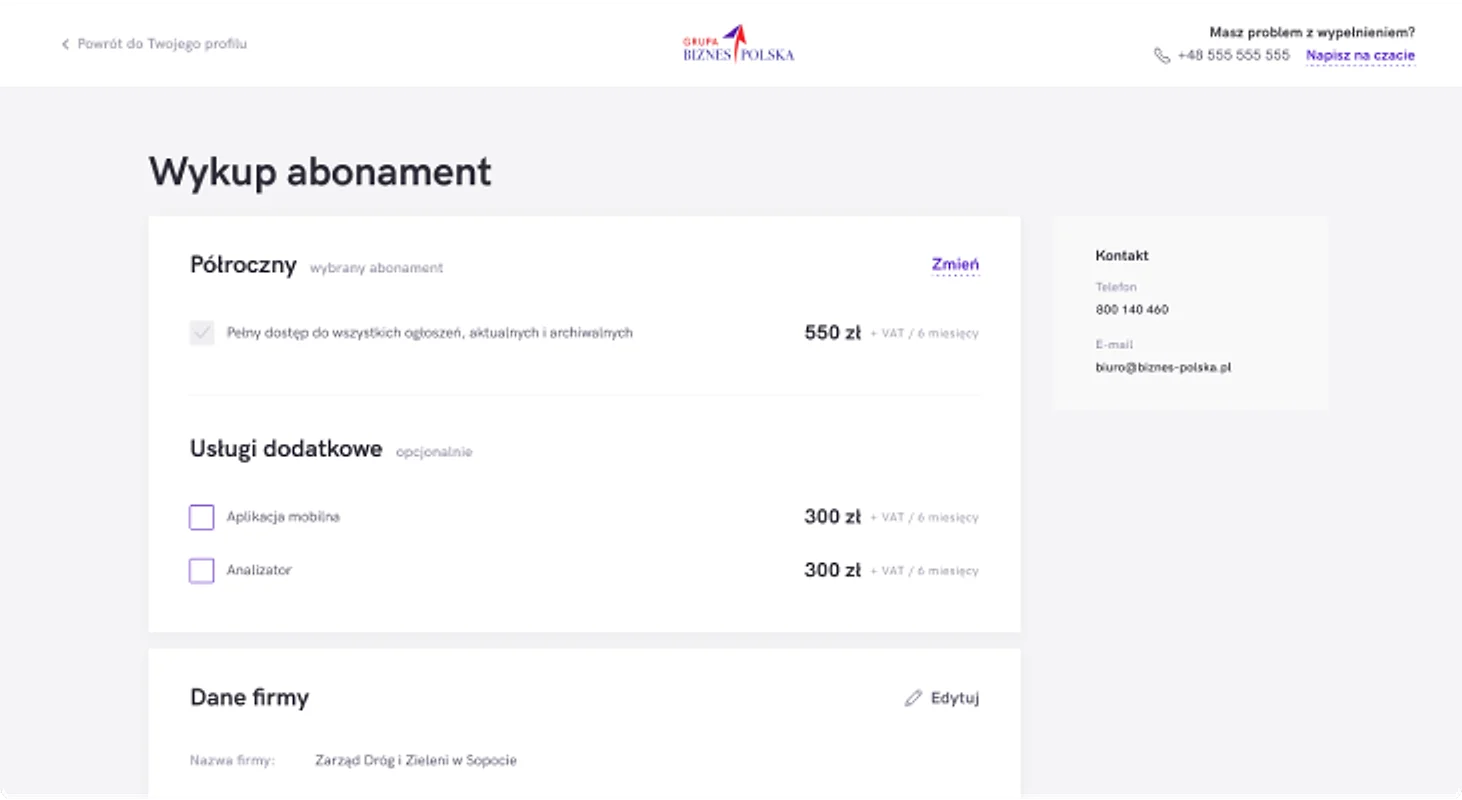Screen dimensions: 1462x800
Task: Click Zarząd Dróg i Zieleni w Sopocie
Action: coord(416,760)
